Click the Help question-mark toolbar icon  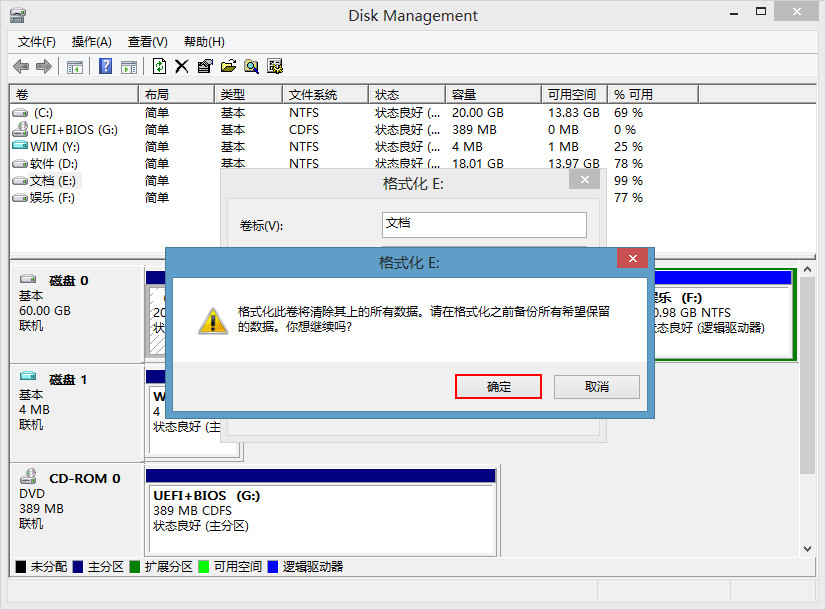[105, 66]
